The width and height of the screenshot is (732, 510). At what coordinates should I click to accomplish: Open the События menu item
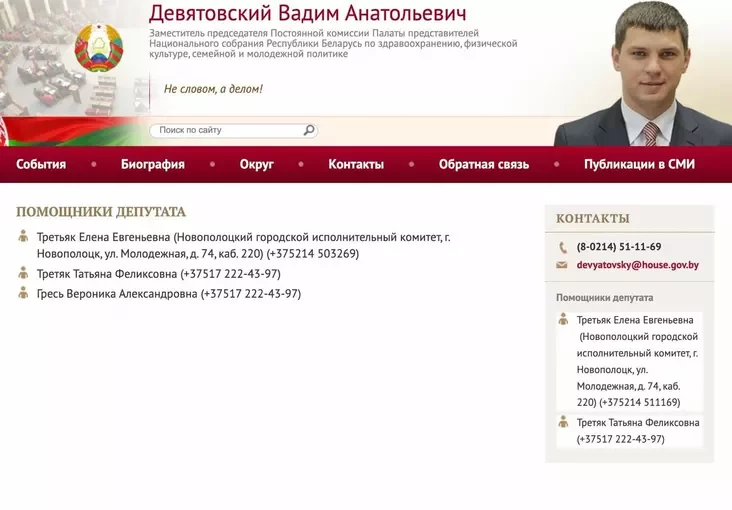pos(41,165)
